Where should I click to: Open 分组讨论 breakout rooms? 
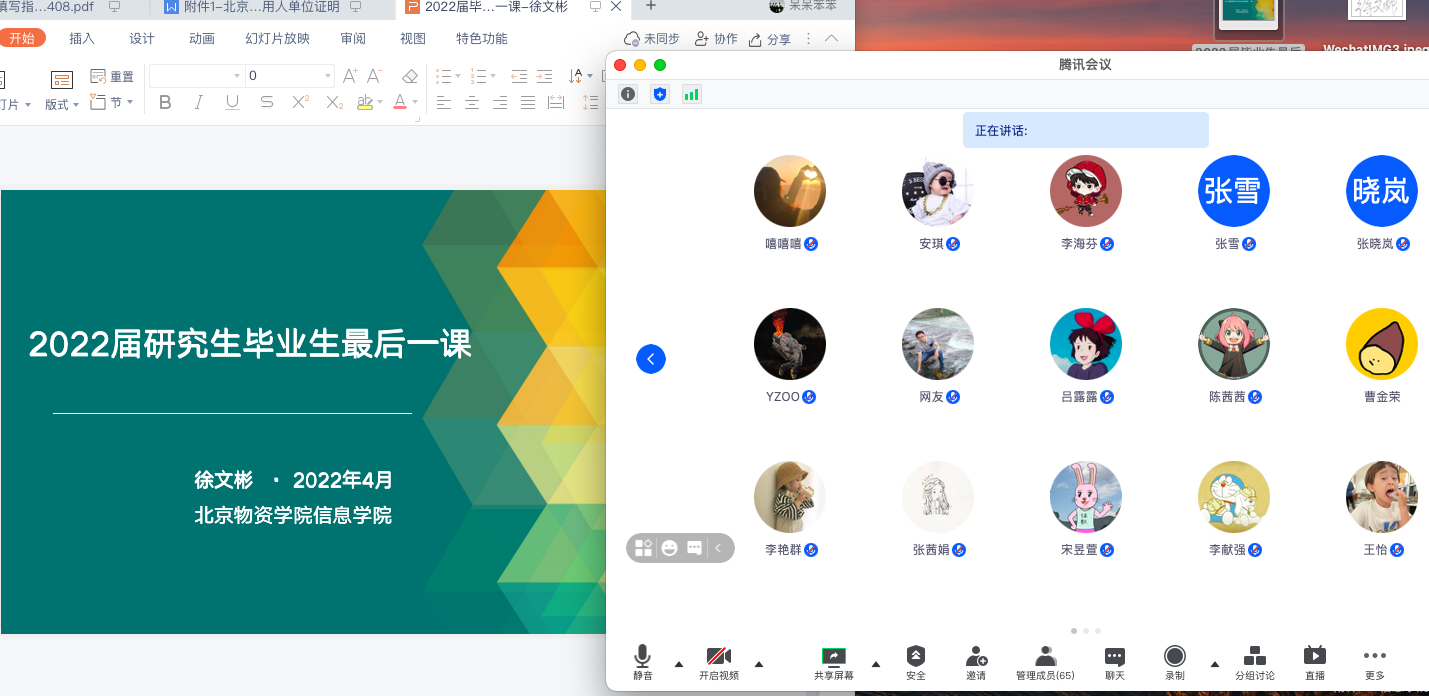[1254, 657]
